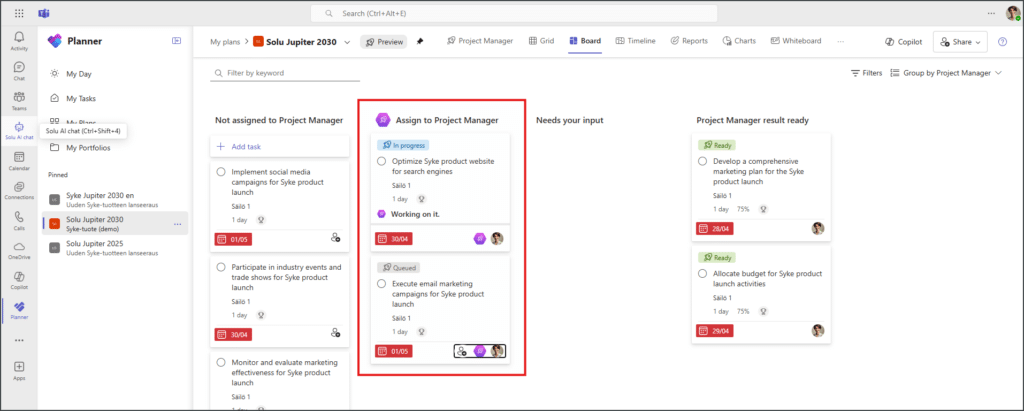Open user profile avatar top right
Screen dimensions: 1024x411
pyautogui.click(x=1012, y=13)
